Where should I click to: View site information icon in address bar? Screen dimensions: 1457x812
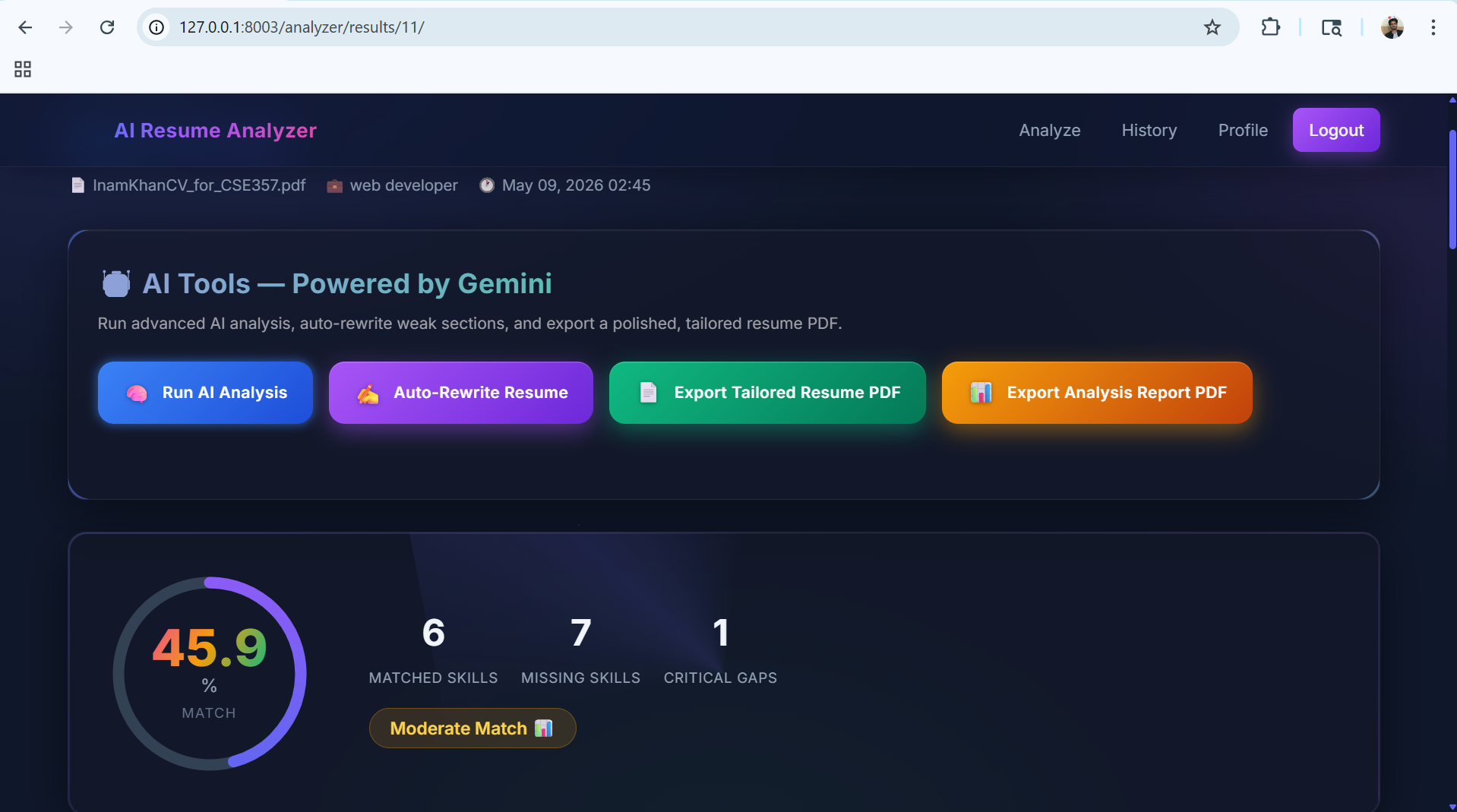click(156, 27)
